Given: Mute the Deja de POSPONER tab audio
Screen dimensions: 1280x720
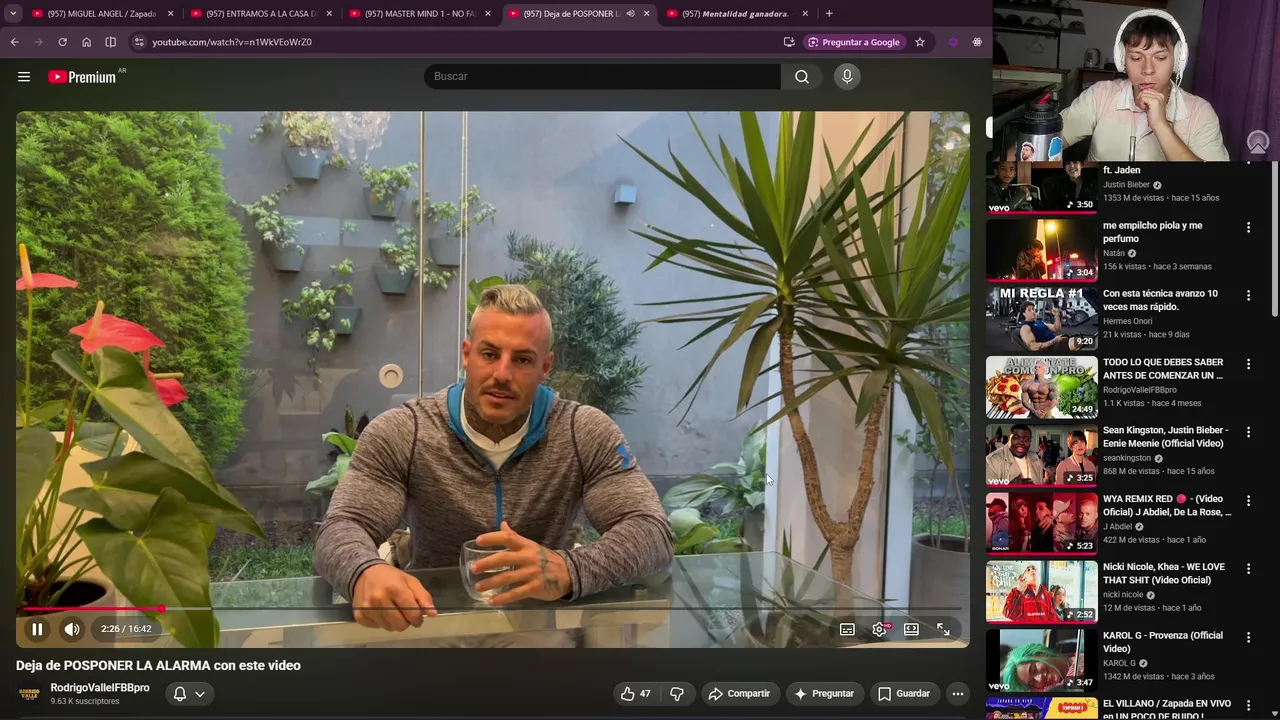Looking at the screenshot, I should click(630, 14).
